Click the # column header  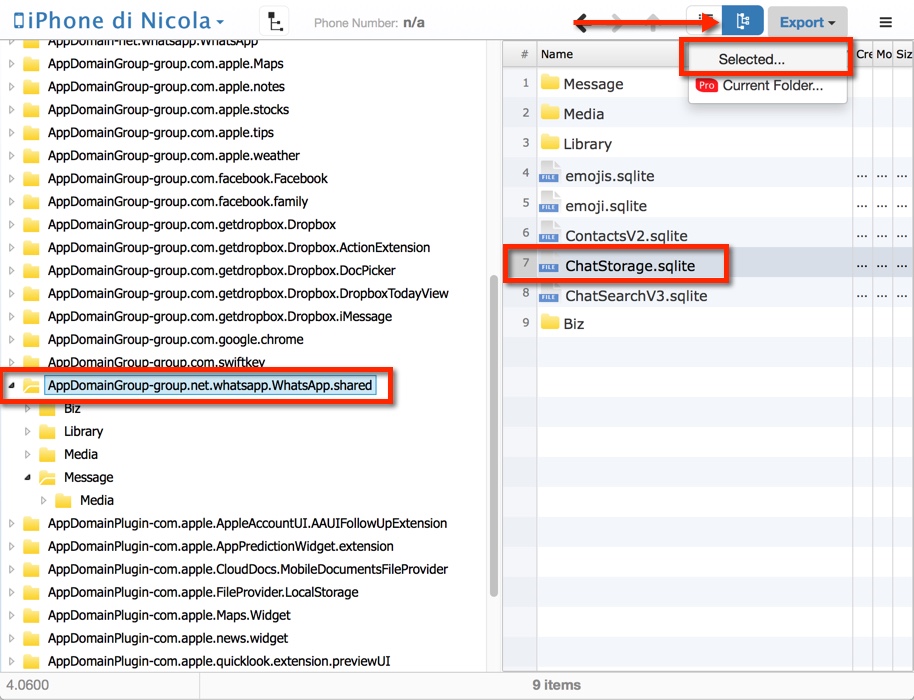tap(524, 54)
